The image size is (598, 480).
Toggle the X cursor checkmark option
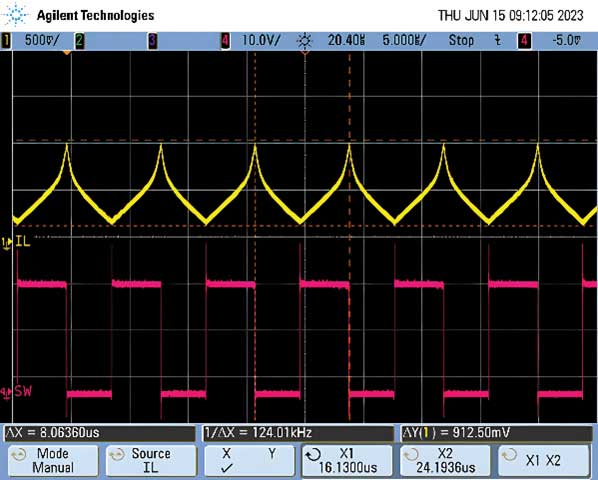coord(227,461)
